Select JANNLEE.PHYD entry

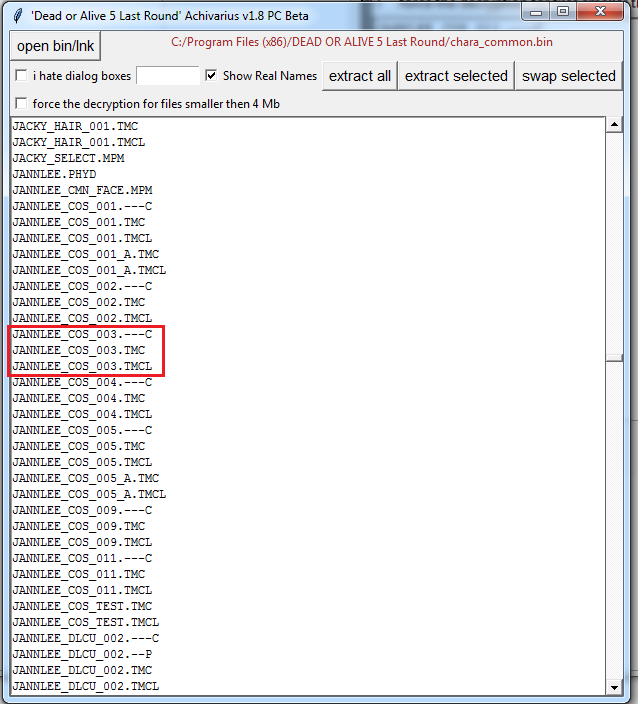pyautogui.click(x=54, y=174)
